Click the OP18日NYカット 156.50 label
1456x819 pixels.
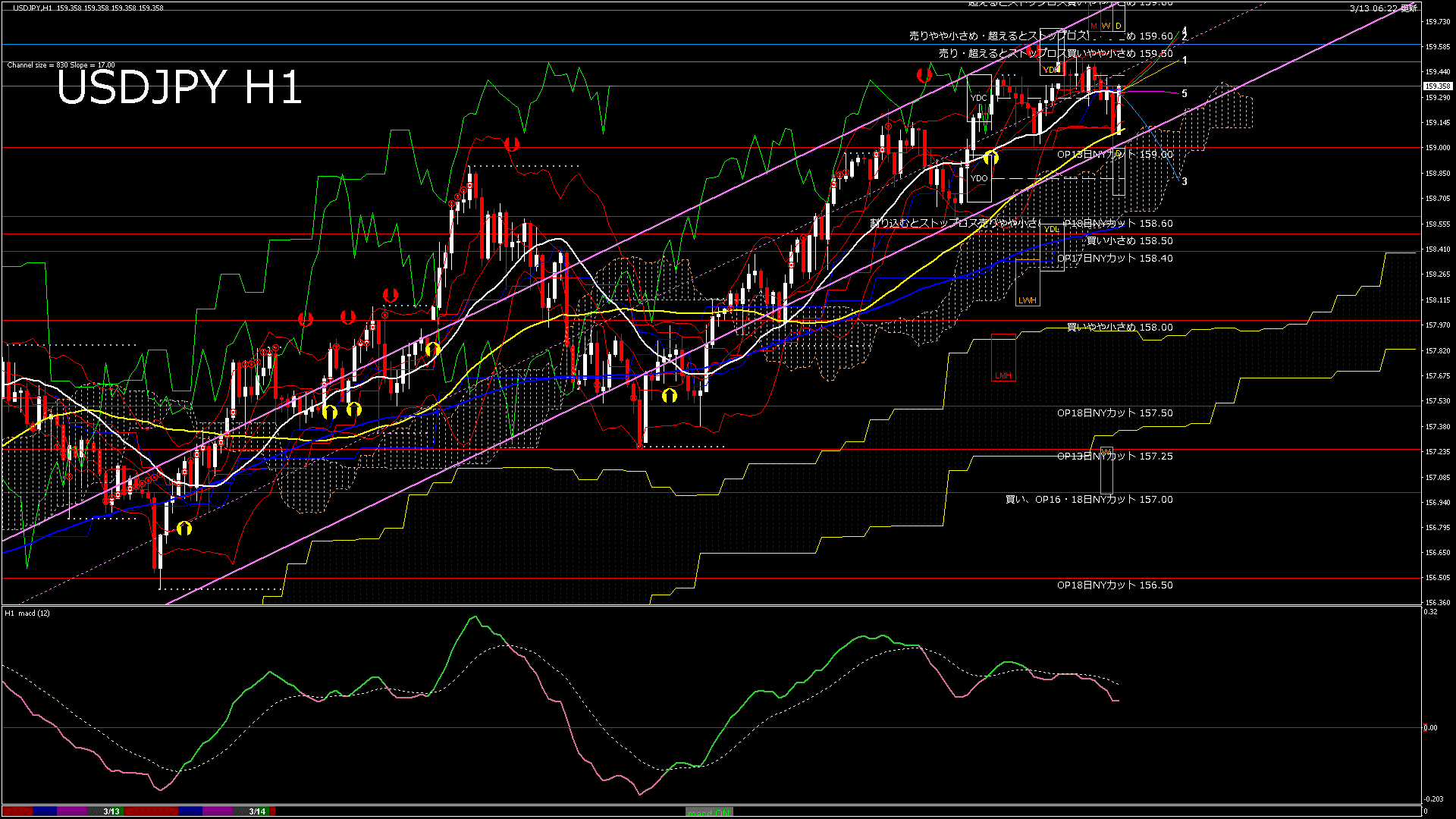pyautogui.click(x=1115, y=585)
